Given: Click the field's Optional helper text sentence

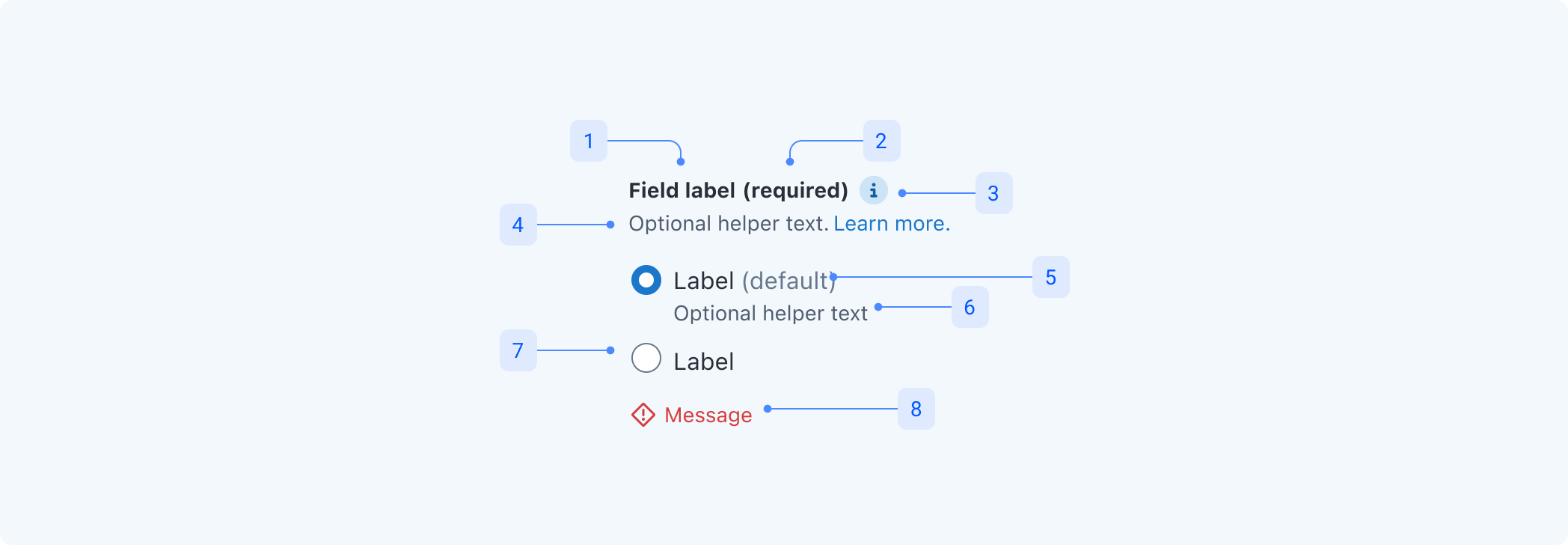Looking at the screenshot, I should [729, 224].
